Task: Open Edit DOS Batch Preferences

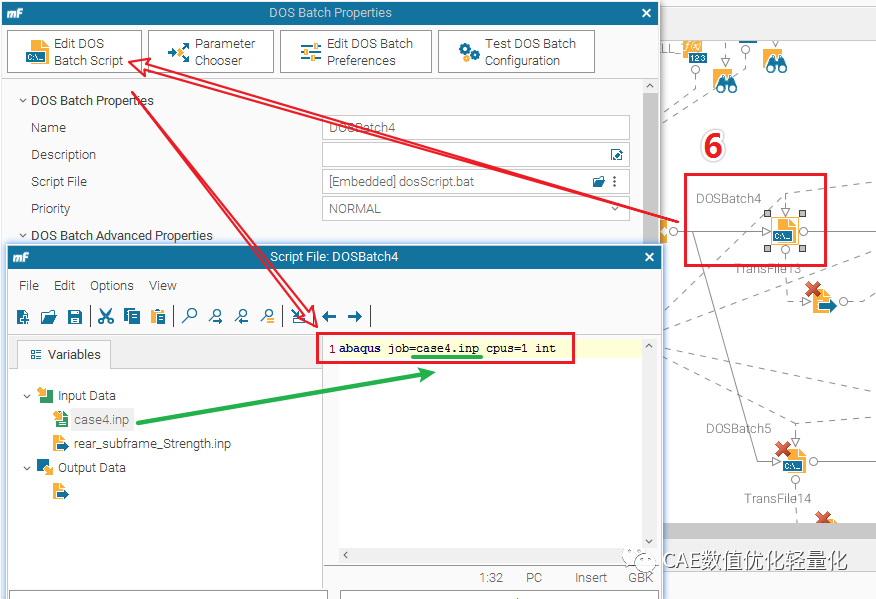Action: point(356,52)
